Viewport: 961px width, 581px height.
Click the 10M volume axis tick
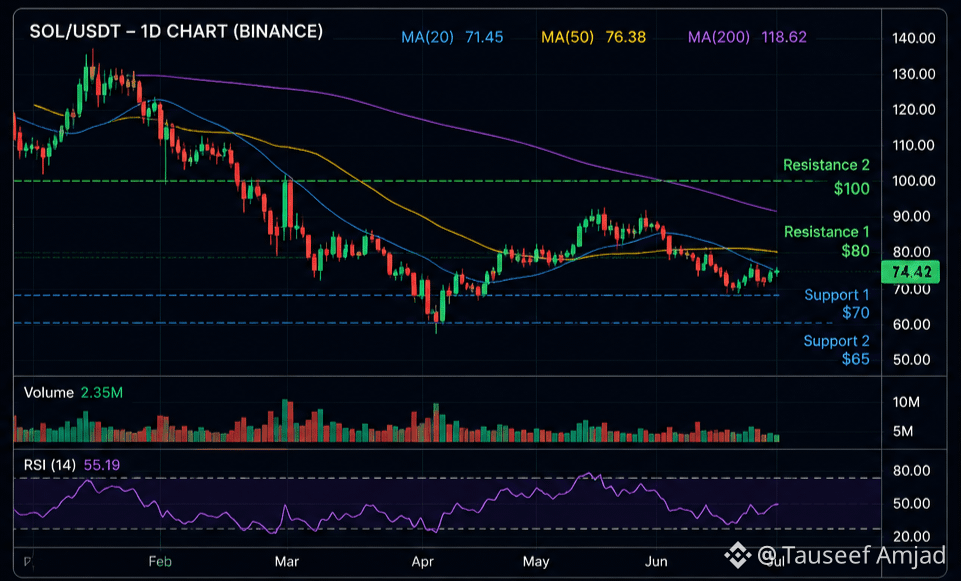[x=906, y=402]
